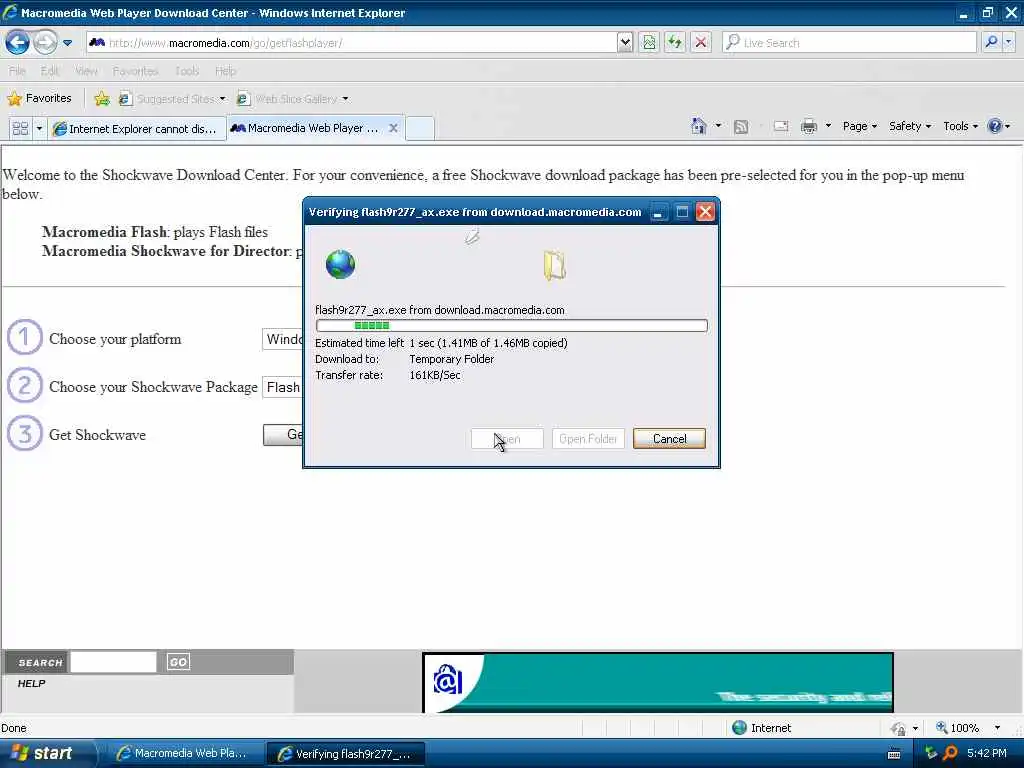Click the Internet security zone status
Viewport: 1024px width, 768px height.
click(761, 728)
